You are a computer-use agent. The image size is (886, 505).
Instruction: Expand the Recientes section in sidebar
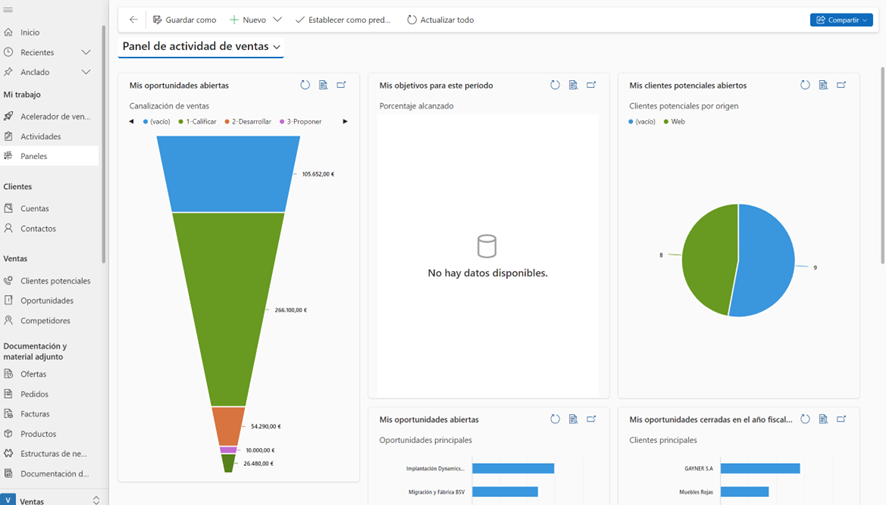pos(86,52)
